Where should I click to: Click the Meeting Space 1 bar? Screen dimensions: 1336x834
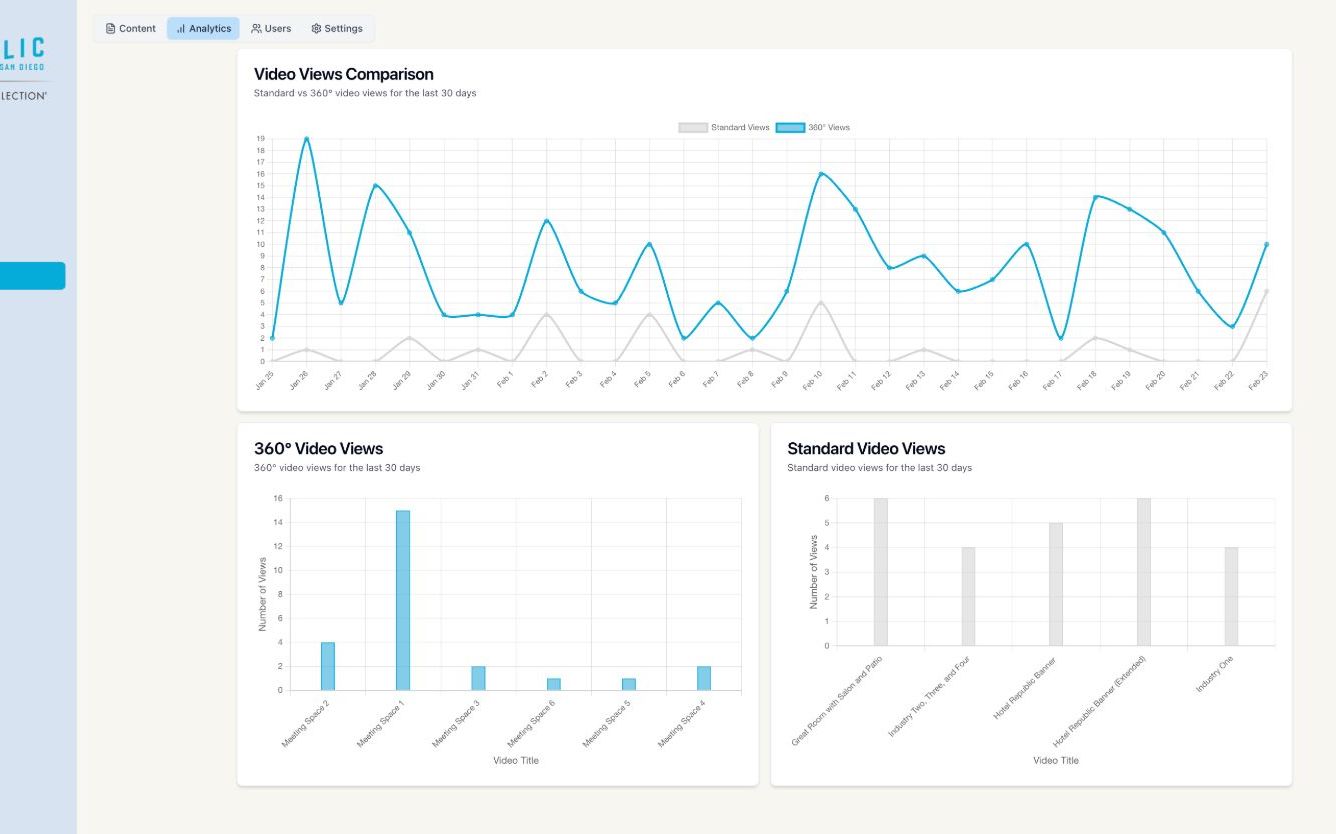403,600
